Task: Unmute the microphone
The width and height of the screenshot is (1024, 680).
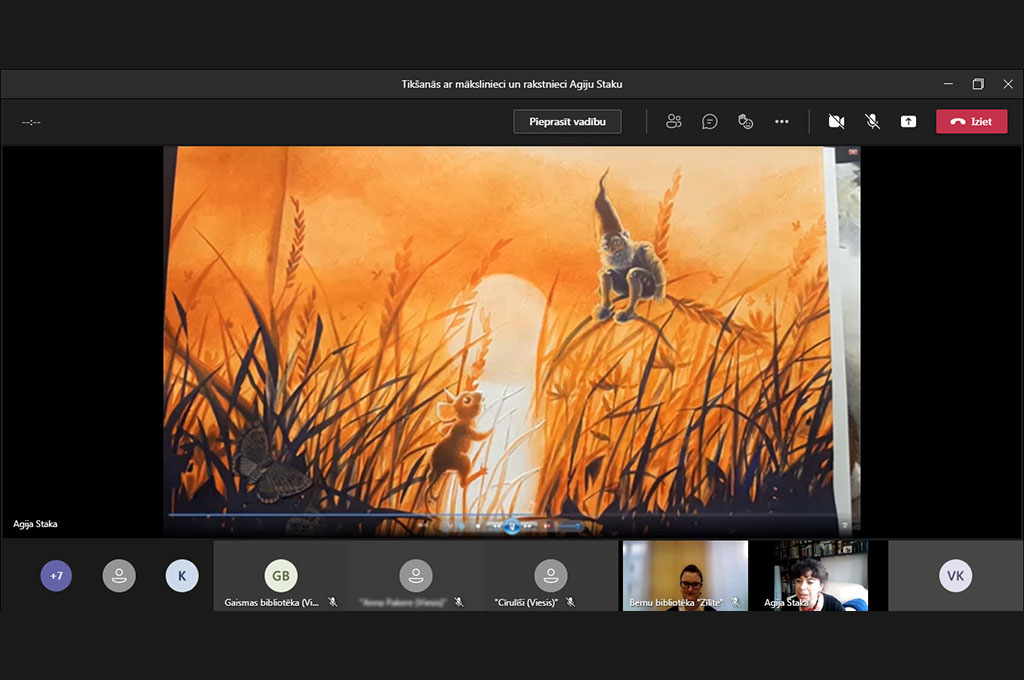Action: pyautogui.click(x=872, y=121)
